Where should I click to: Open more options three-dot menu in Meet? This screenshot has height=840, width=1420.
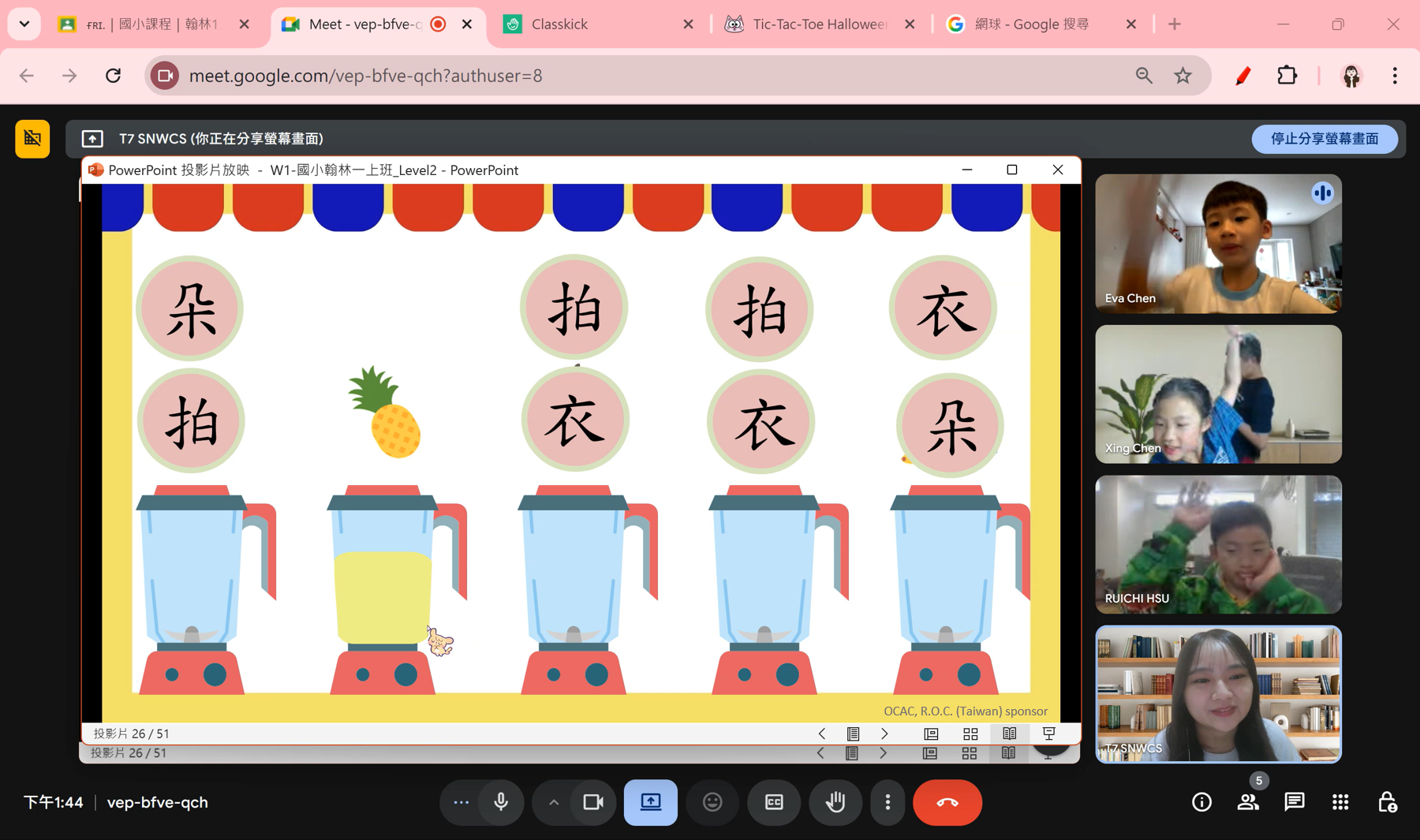[887, 802]
